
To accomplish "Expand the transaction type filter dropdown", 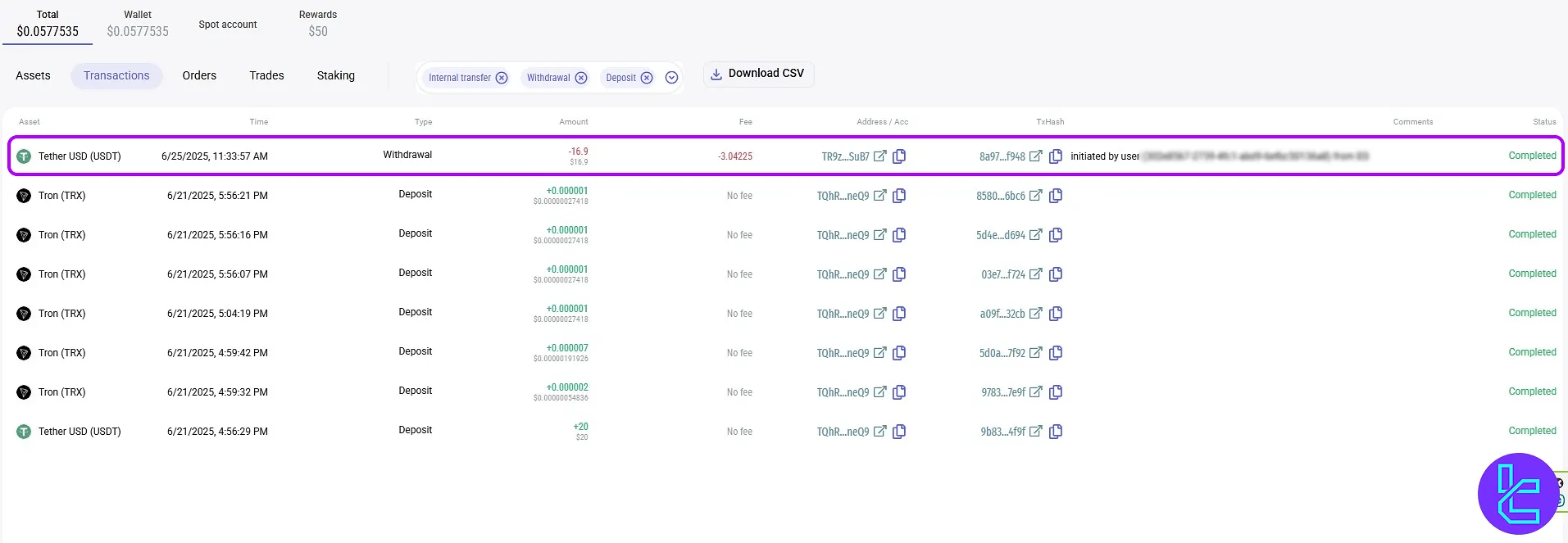I will (671, 78).
